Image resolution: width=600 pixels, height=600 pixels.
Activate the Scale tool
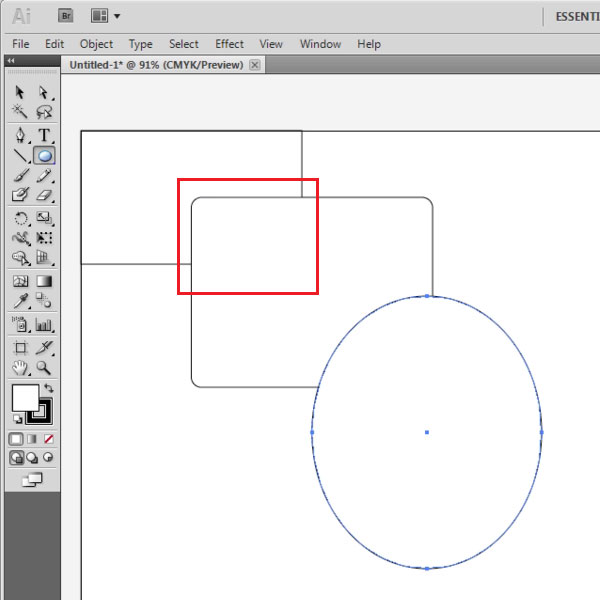coord(44,218)
